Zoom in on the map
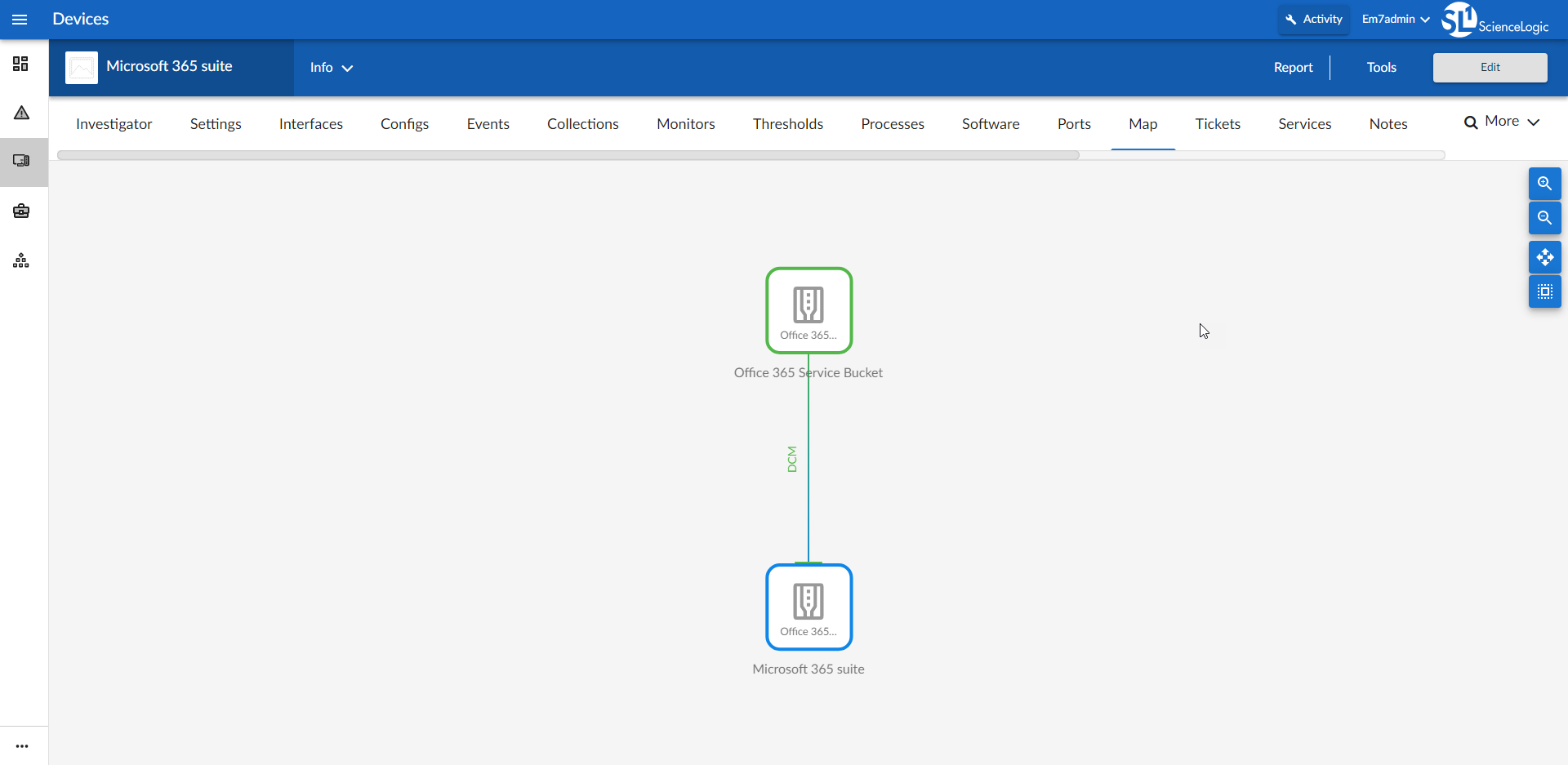Image resolution: width=1568 pixels, height=765 pixels. point(1544,184)
